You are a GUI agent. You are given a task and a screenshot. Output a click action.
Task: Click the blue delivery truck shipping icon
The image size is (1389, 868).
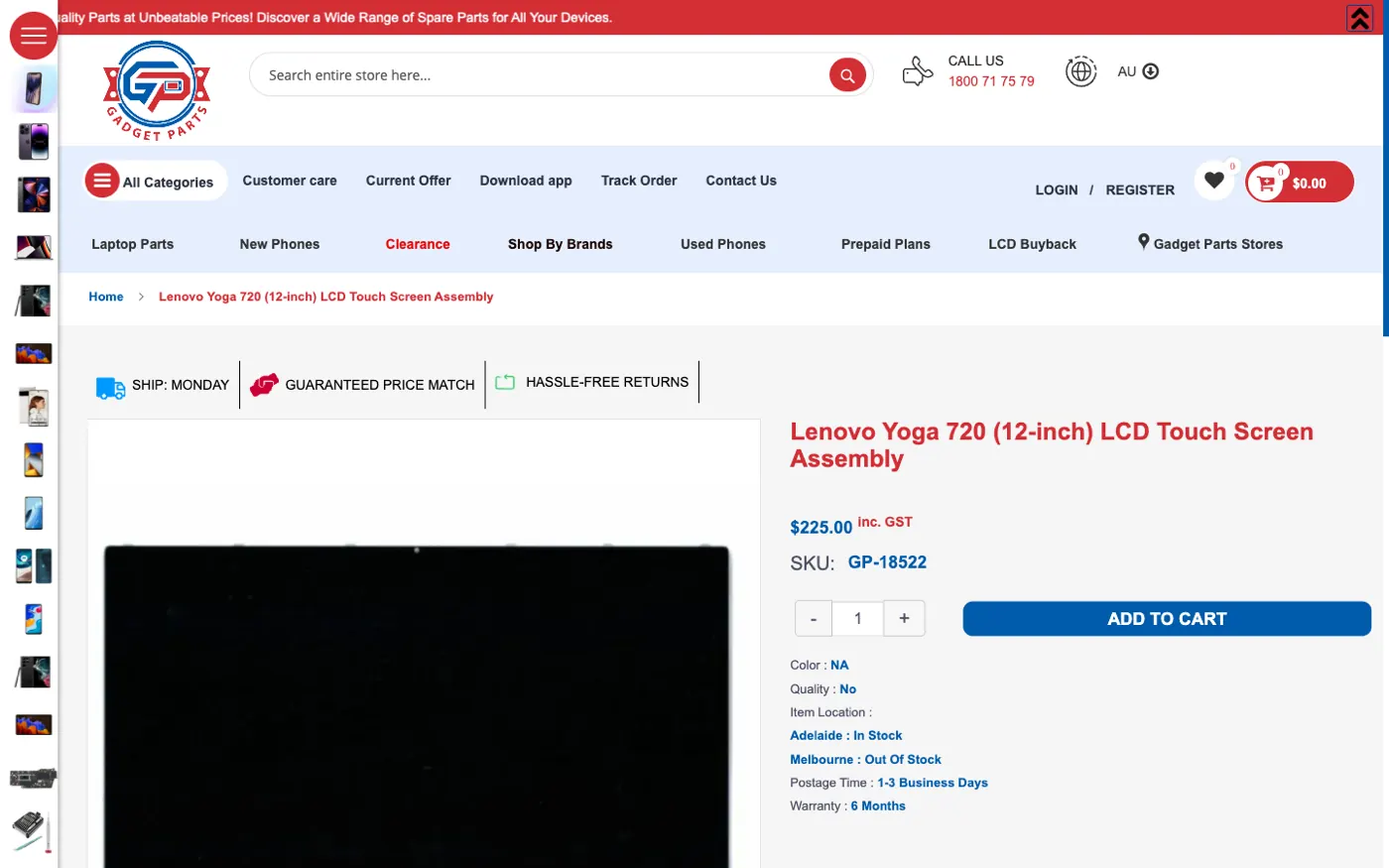click(x=110, y=388)
